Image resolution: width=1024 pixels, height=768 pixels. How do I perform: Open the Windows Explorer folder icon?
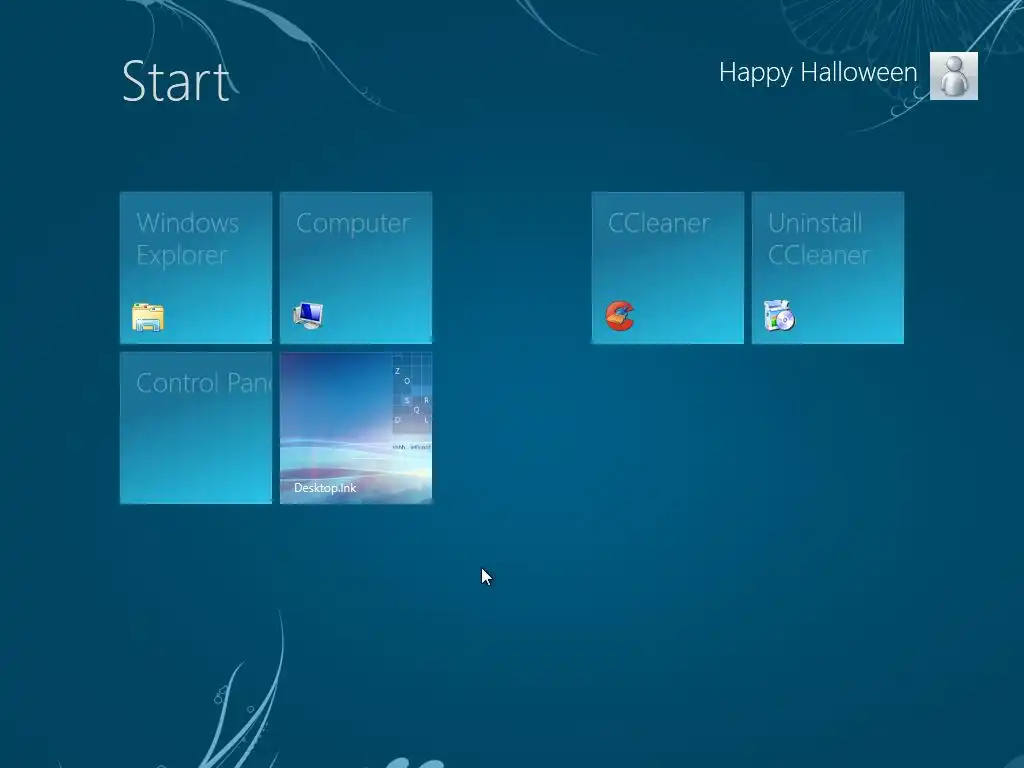[148, 317]
